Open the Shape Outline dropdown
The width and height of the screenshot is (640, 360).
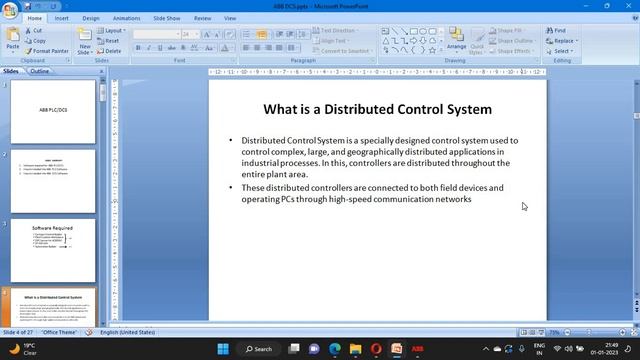[513, 41]
